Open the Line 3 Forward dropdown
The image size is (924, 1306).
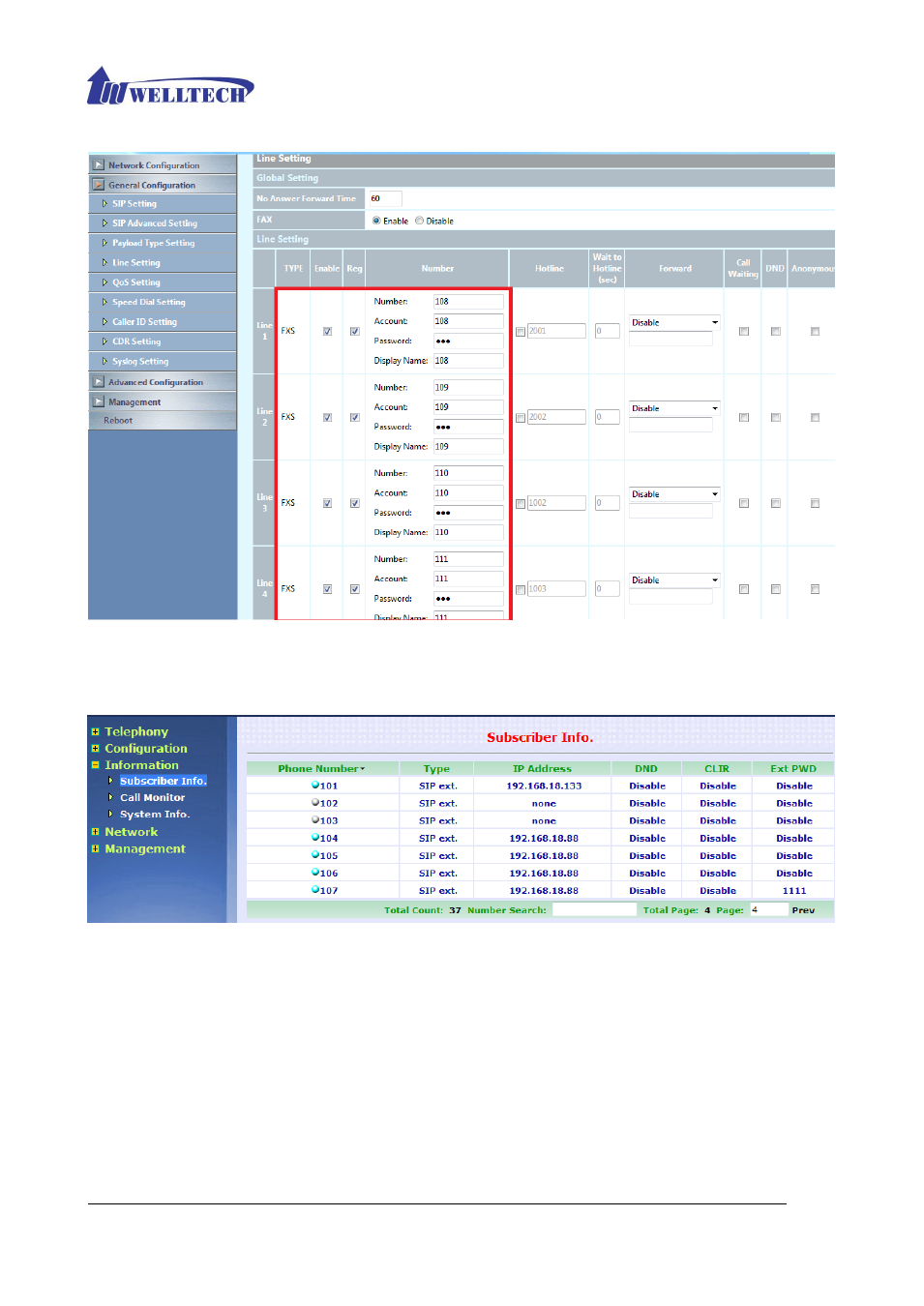[x=674, y=494]
